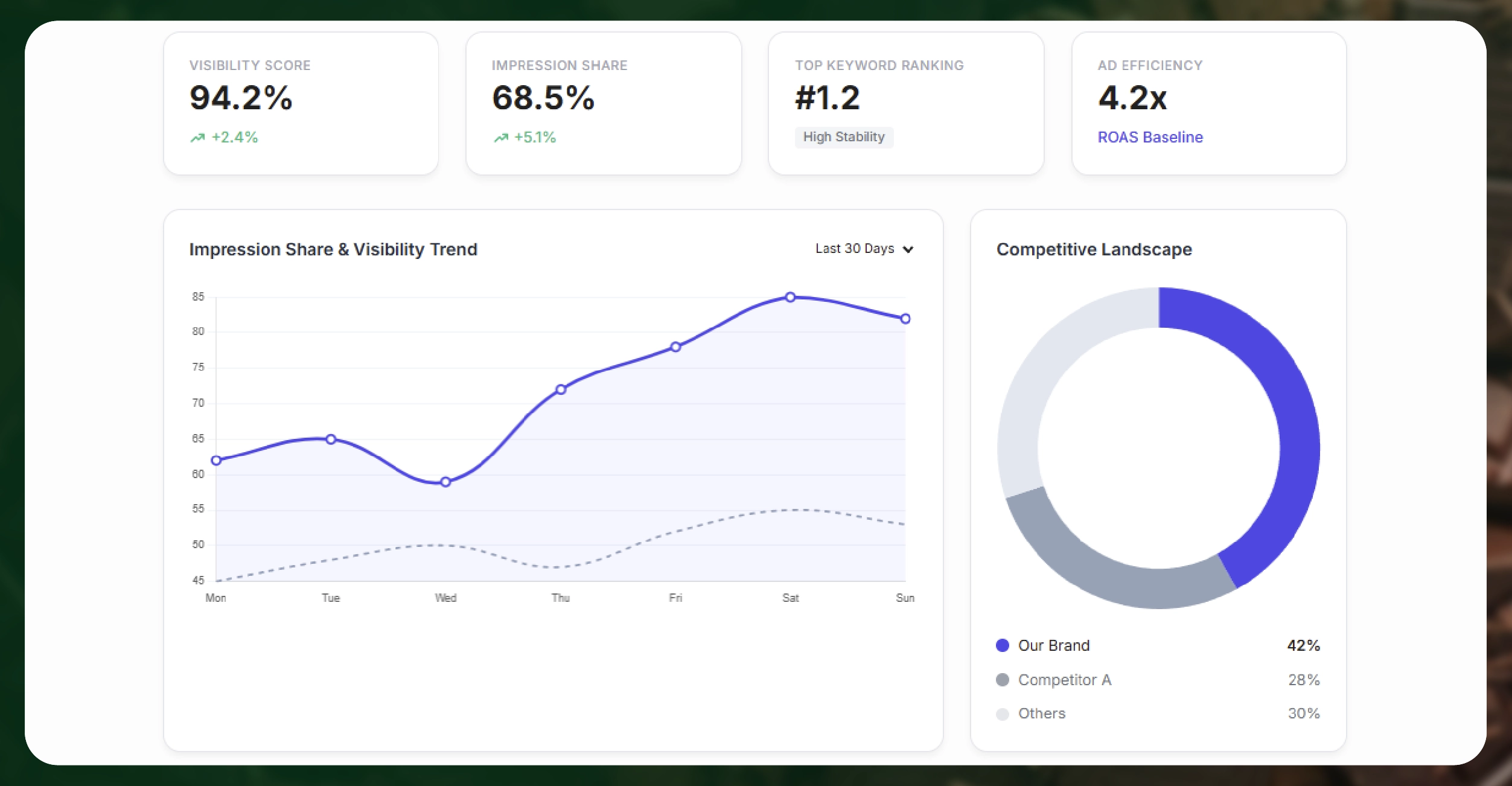Click the Impression Share & Visibility Trend heading
The width and height of the screenshot is (1512, 786).
(333, 249)
